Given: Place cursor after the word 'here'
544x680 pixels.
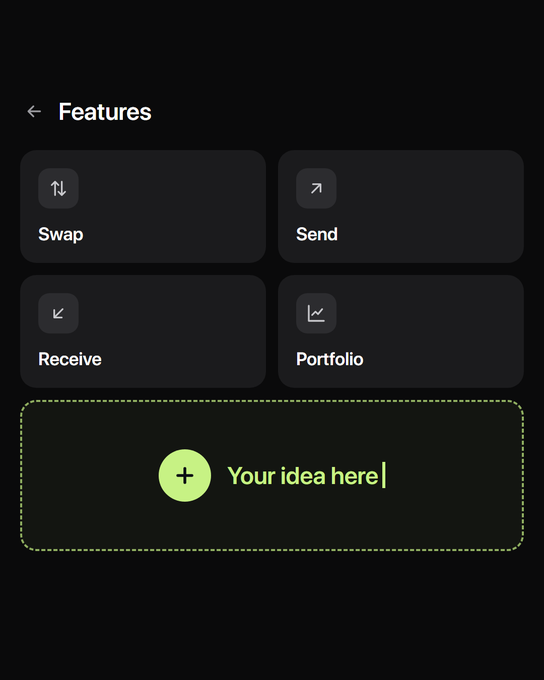Looking at the screenshot, I should (x=383, y=476).
